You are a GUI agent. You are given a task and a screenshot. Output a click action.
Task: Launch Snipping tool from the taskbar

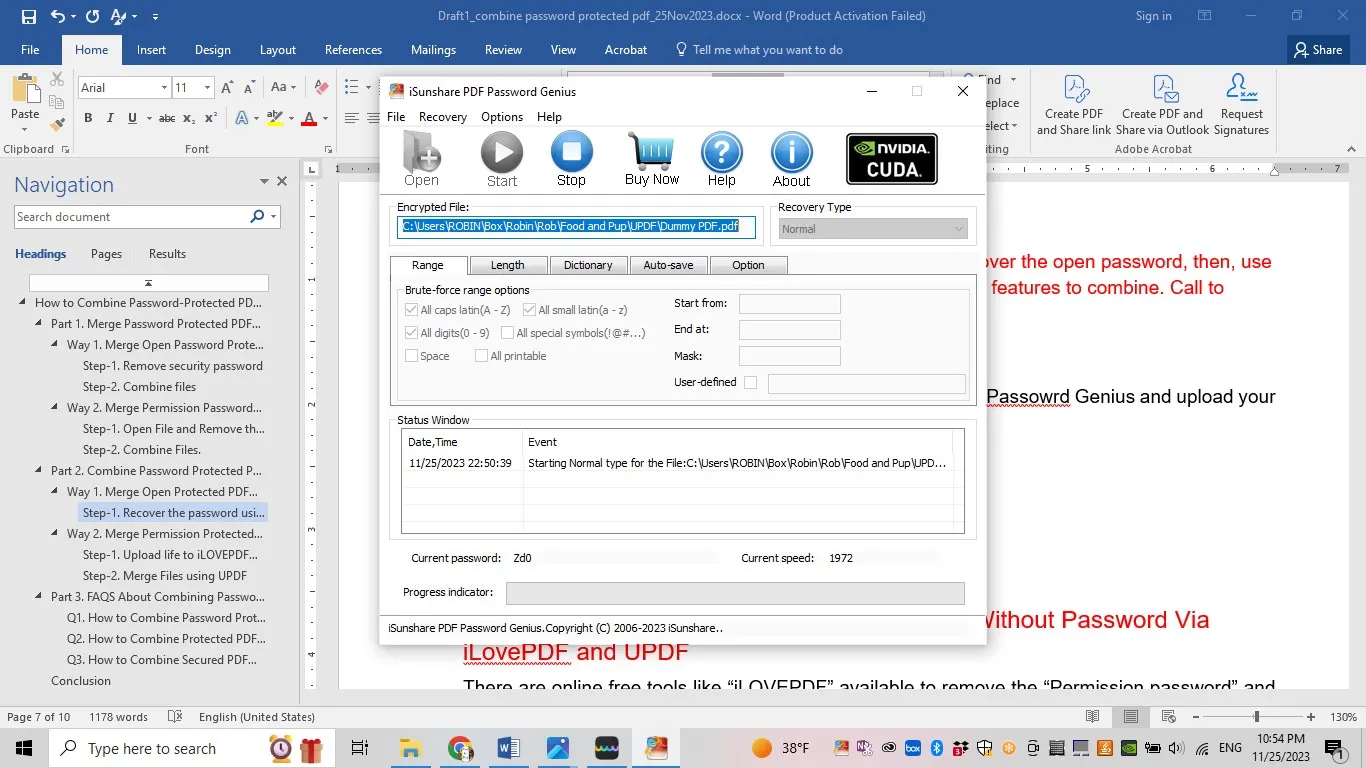pyautogui.click(x=605, y=747)
